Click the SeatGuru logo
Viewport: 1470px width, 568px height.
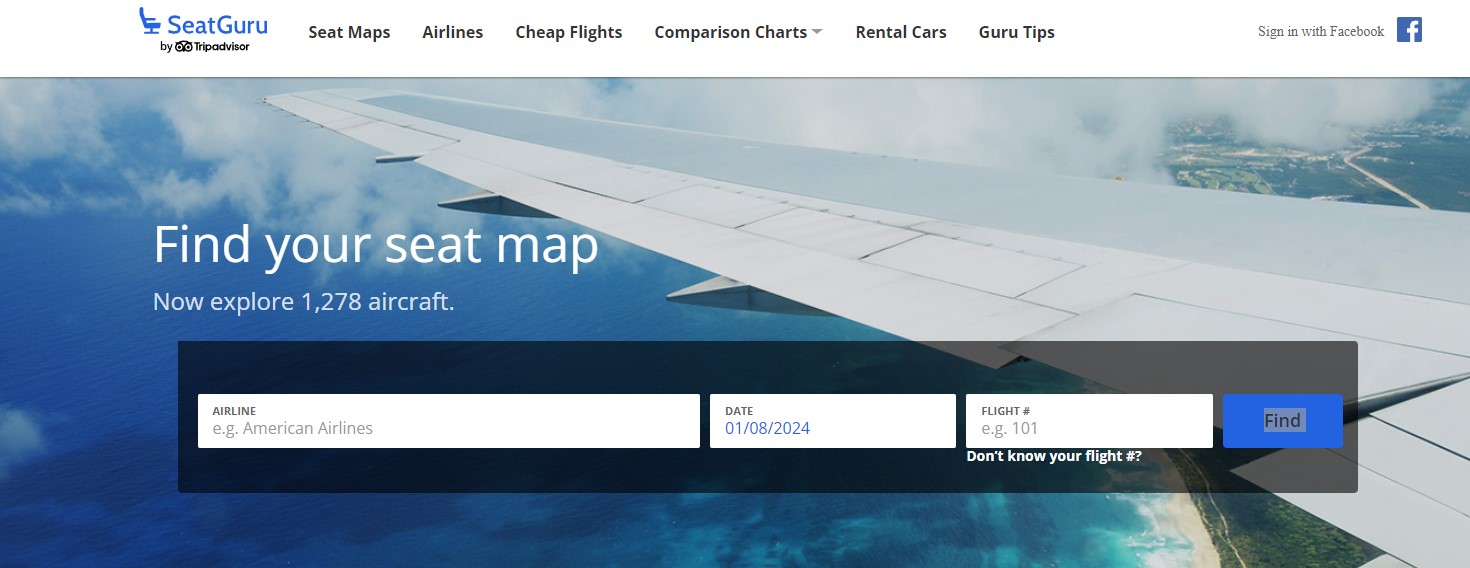coord(203,30)
